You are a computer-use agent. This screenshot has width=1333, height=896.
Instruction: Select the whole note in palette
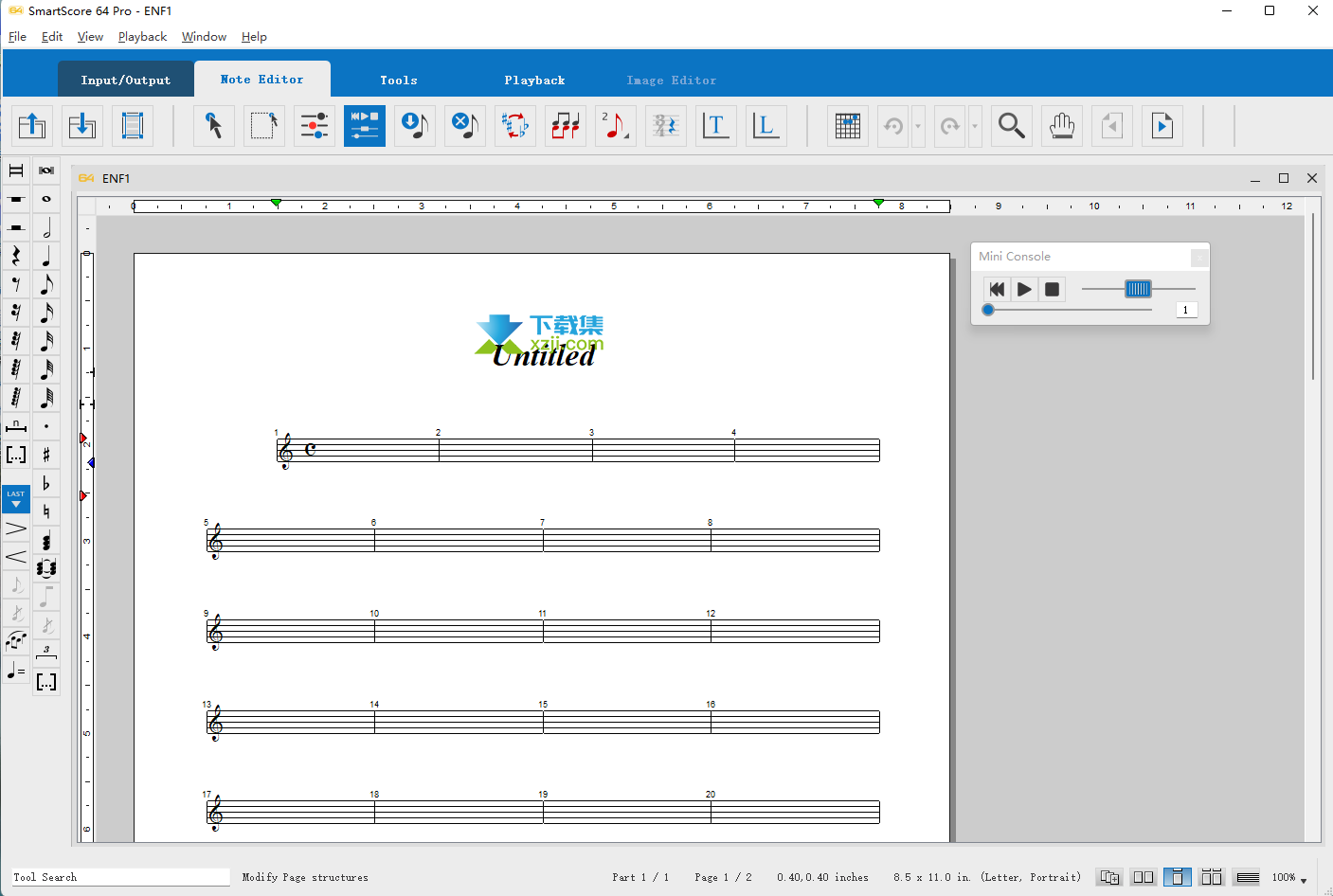point(46,200)
